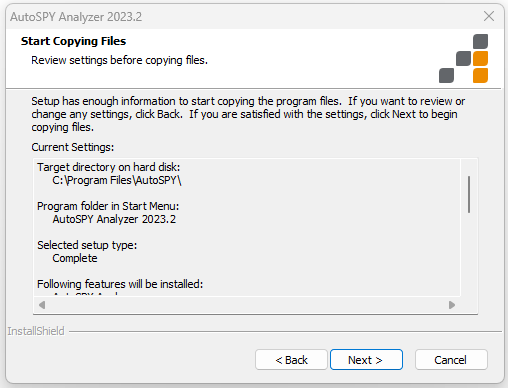
Task: Click the right horizontal scroll arrow
Action: [x=452, y=305]
